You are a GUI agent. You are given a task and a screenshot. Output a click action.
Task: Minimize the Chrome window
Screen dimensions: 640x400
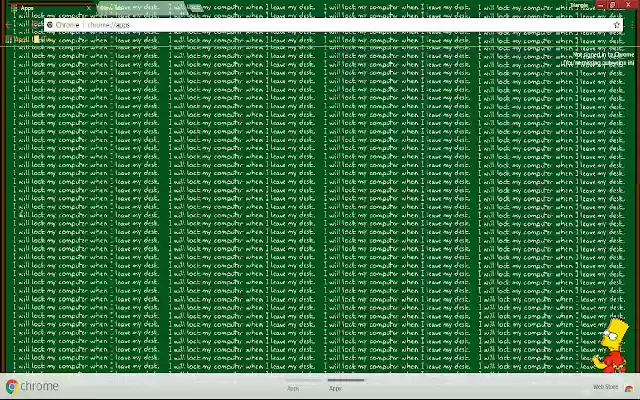(x=600, y=4)
